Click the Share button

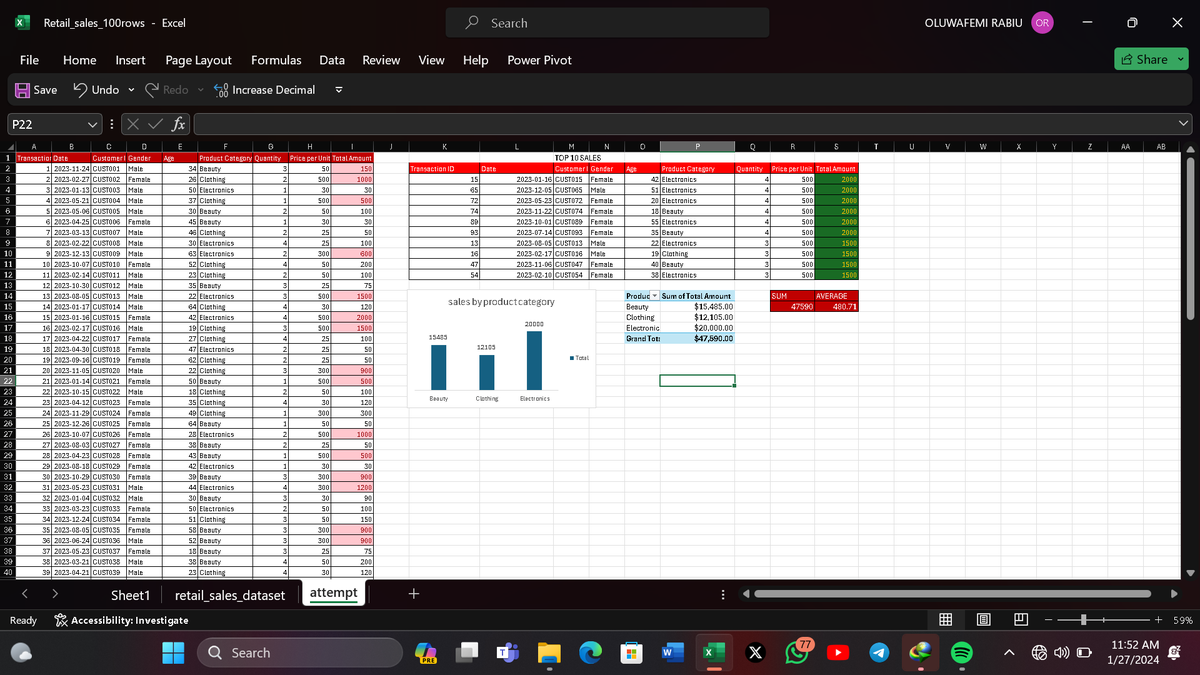point(1150,60)
